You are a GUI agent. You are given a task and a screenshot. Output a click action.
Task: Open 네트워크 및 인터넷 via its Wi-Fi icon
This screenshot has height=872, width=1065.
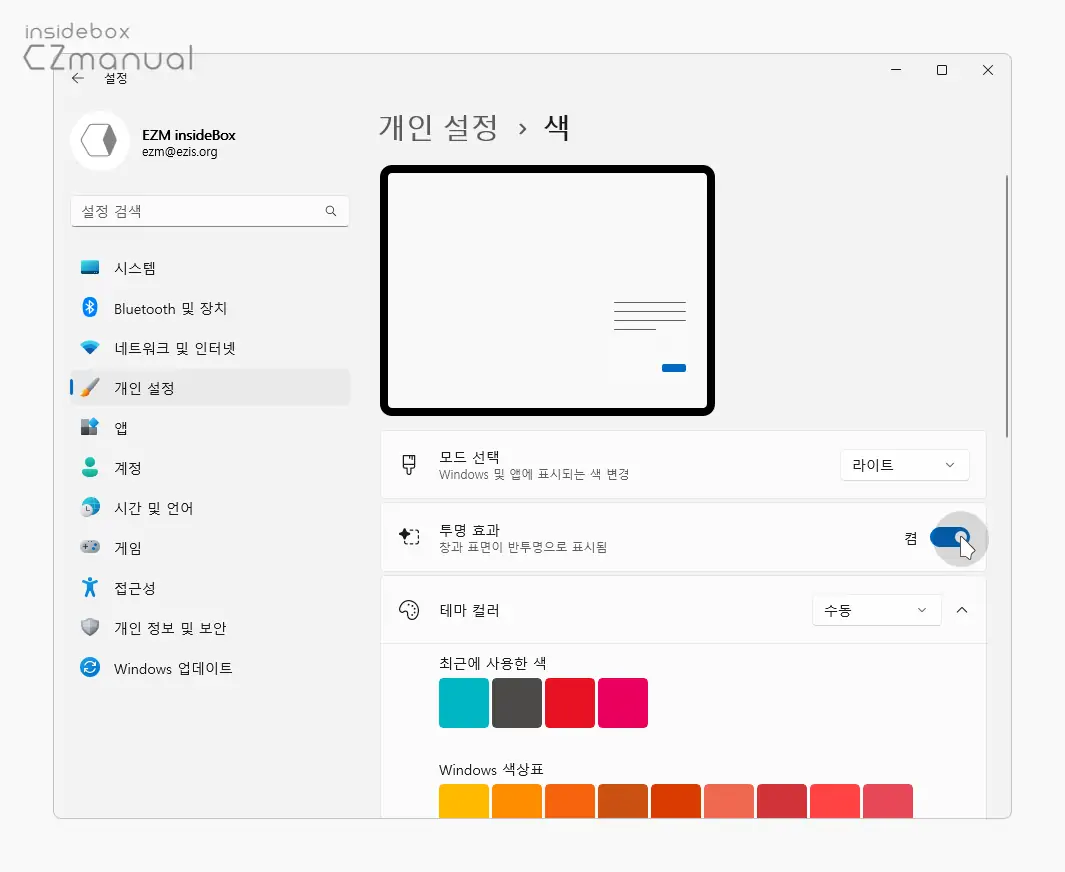click(91, 348)
